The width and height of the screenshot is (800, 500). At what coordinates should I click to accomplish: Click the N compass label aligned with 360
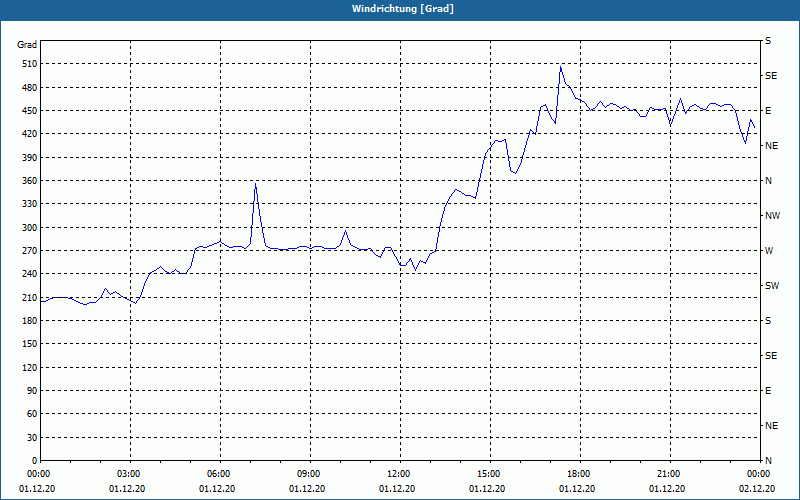pos(768,181)
